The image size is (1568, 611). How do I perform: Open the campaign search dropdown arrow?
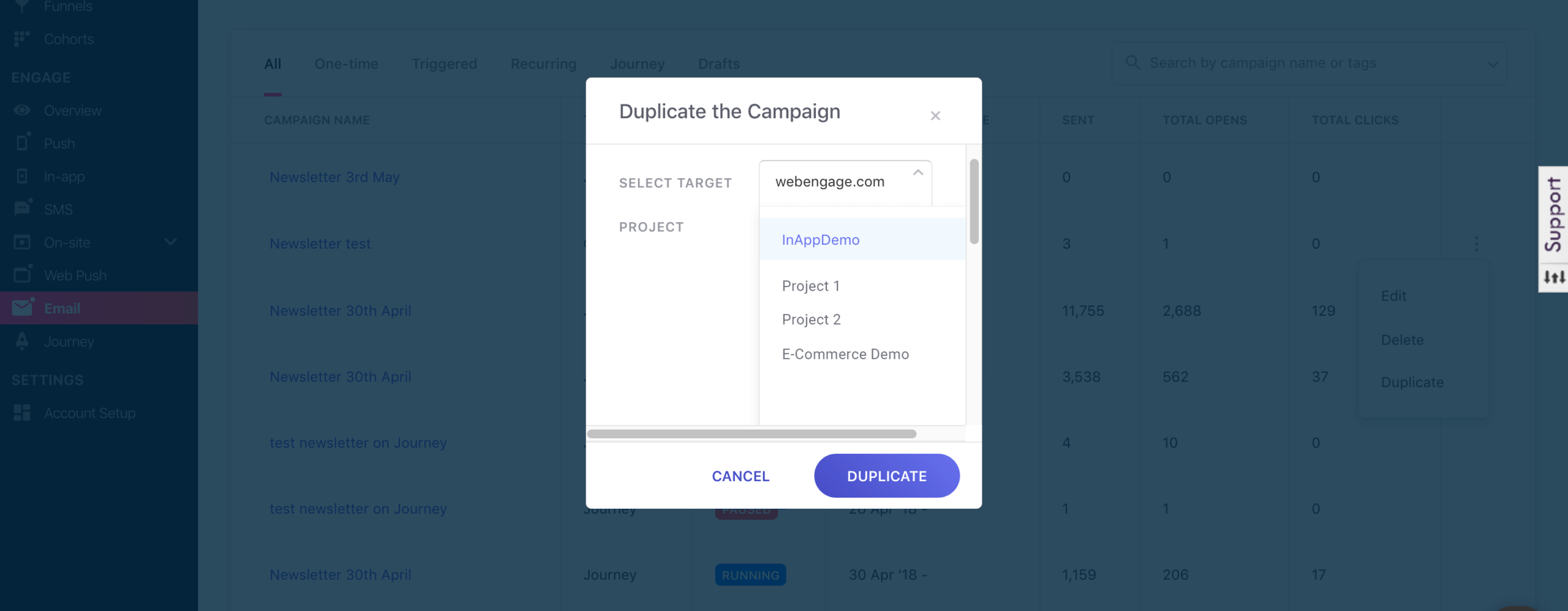(1493, 64)
